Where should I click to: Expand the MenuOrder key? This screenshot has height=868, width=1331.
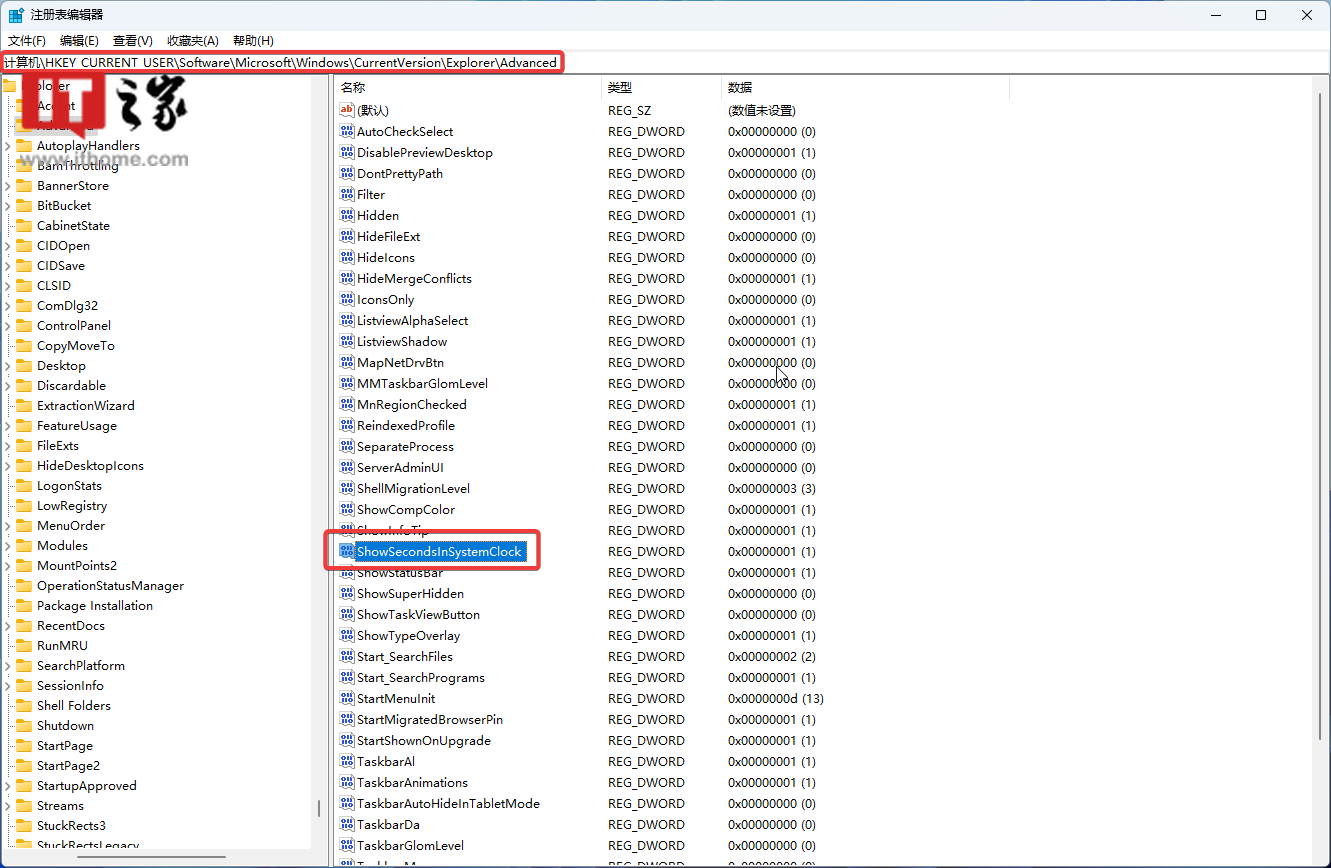[8, 525]
